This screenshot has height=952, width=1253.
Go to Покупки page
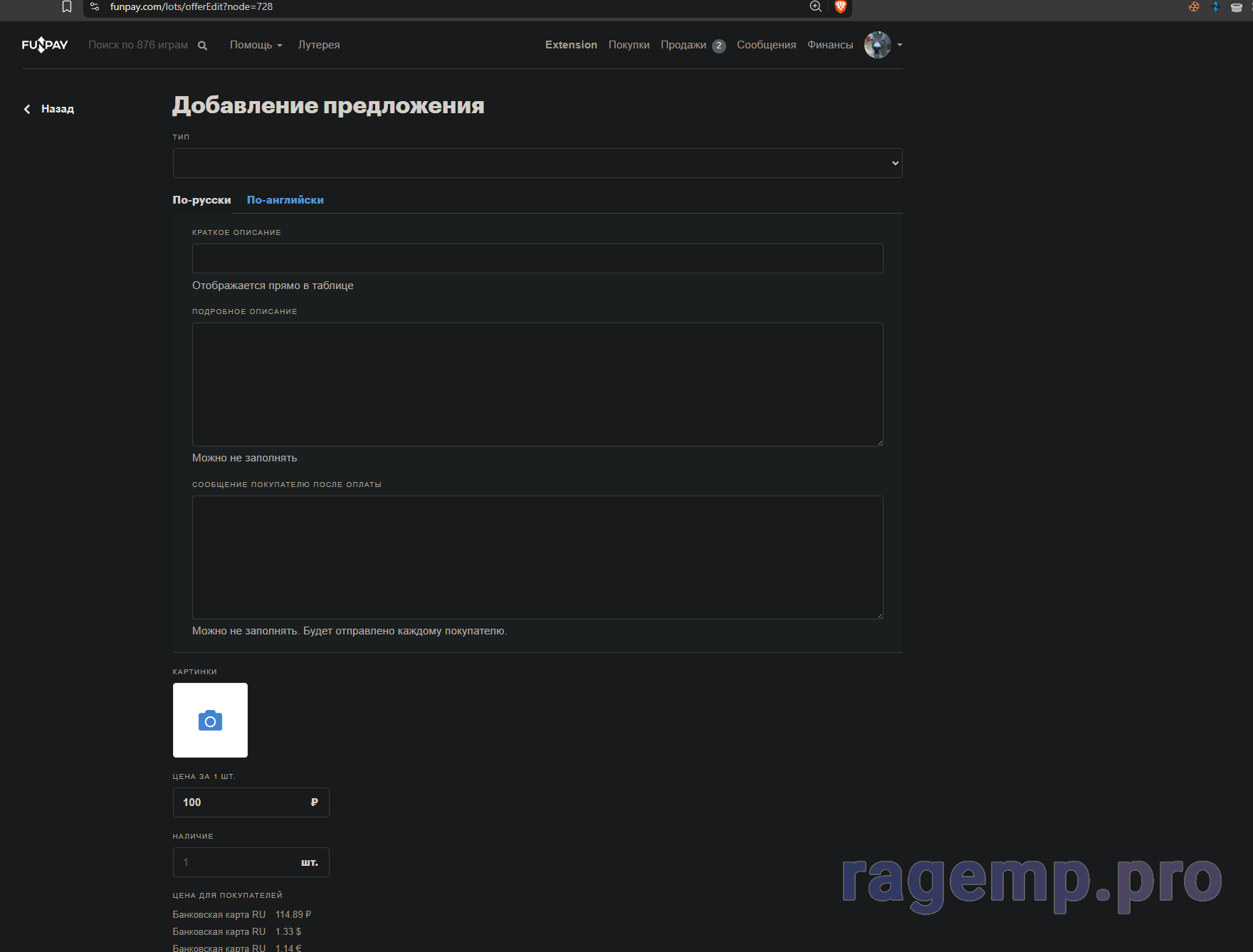point(629,45)
